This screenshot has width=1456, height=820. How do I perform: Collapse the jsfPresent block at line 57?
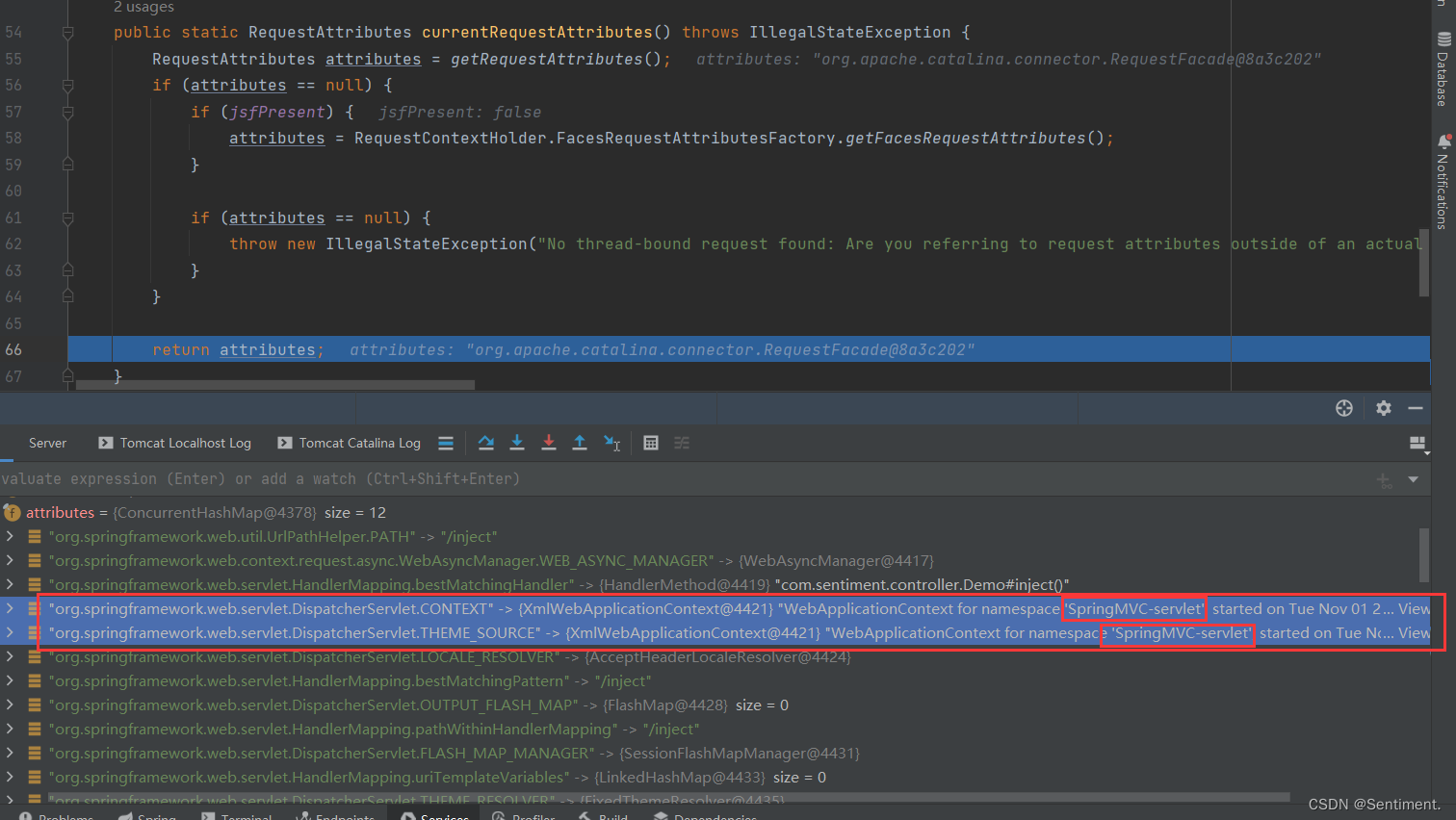click(68, 113)
